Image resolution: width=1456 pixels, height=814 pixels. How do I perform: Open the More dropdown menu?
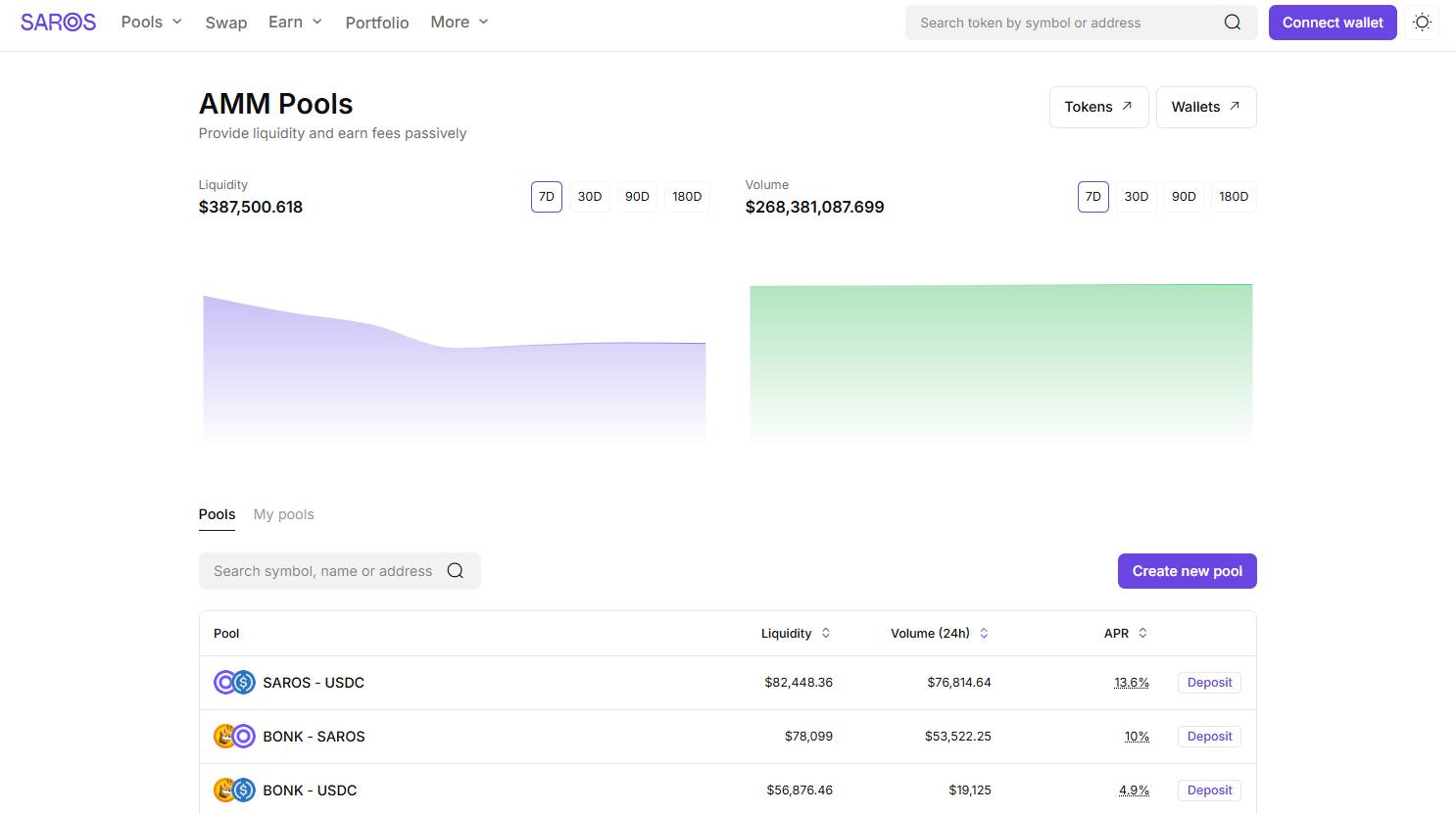point(460,22)
